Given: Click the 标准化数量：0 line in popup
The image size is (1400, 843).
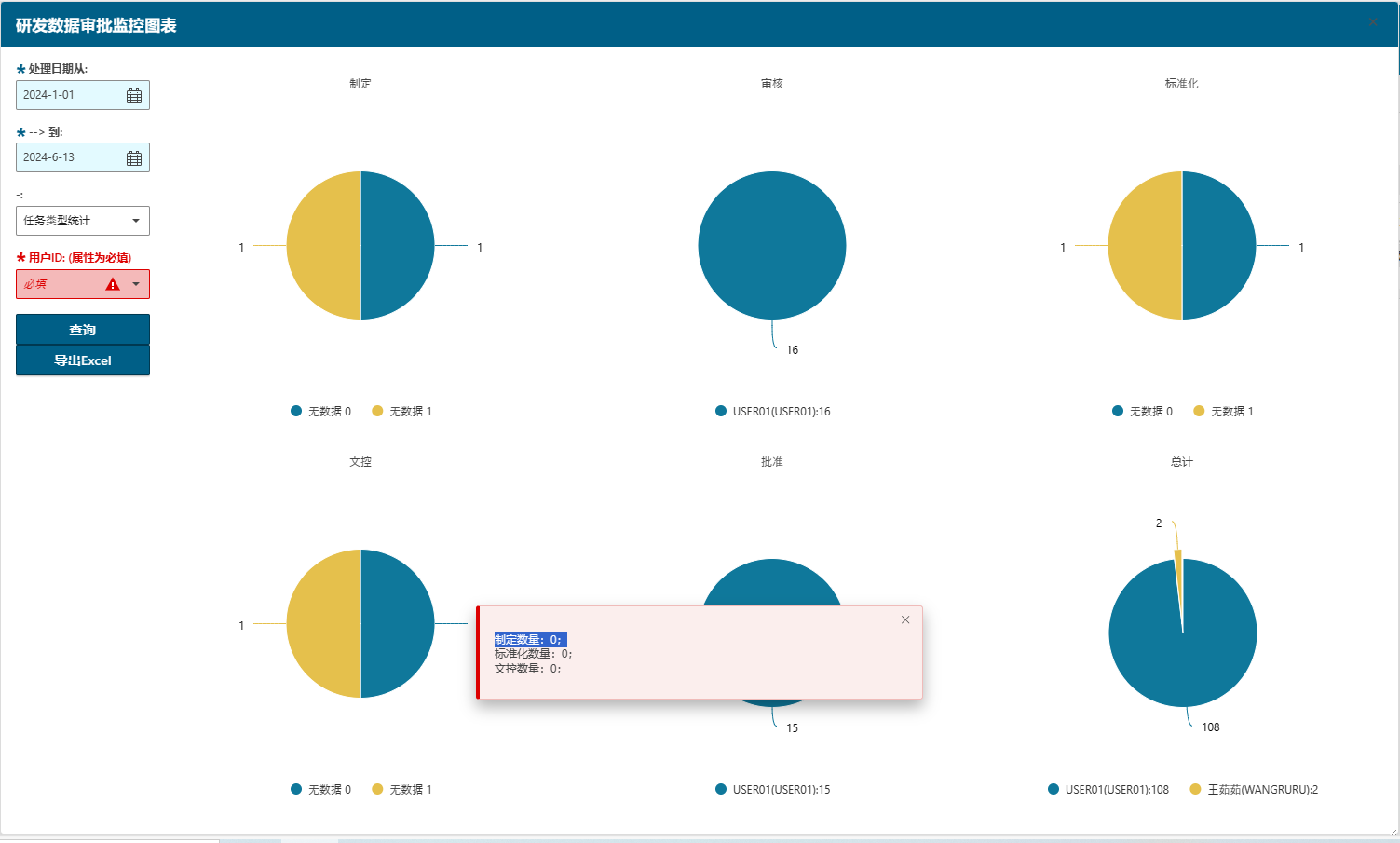Looking at the screenshot, I should (534, 654).
